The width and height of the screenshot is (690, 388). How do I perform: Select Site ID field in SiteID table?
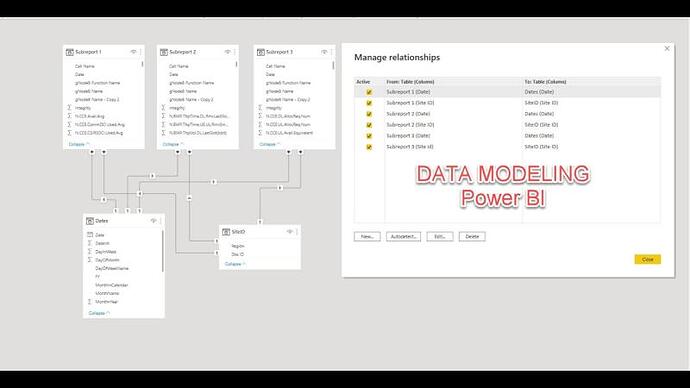pyautogui.click(x=238, y=255)
